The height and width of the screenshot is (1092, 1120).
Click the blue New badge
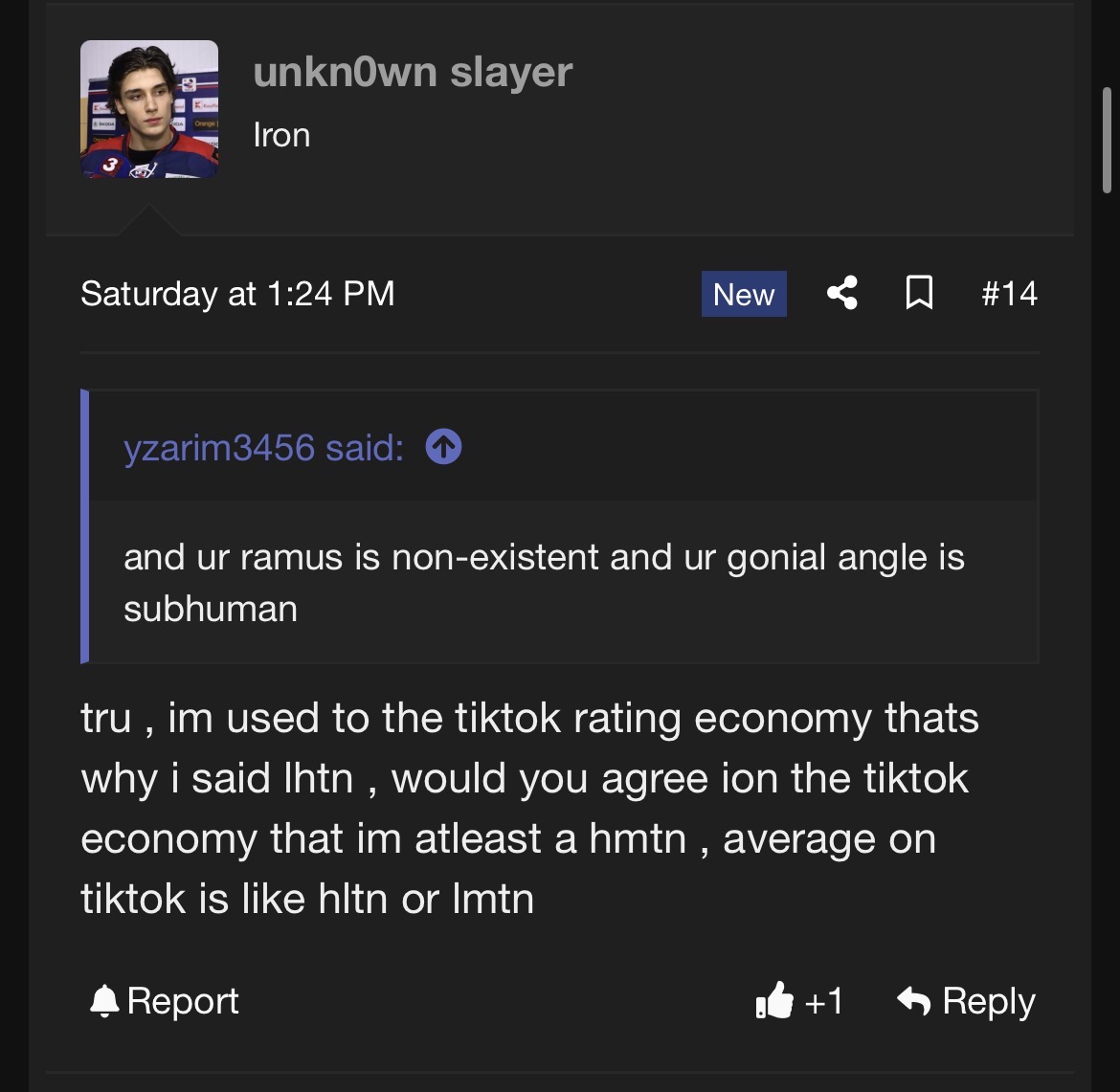744,294
